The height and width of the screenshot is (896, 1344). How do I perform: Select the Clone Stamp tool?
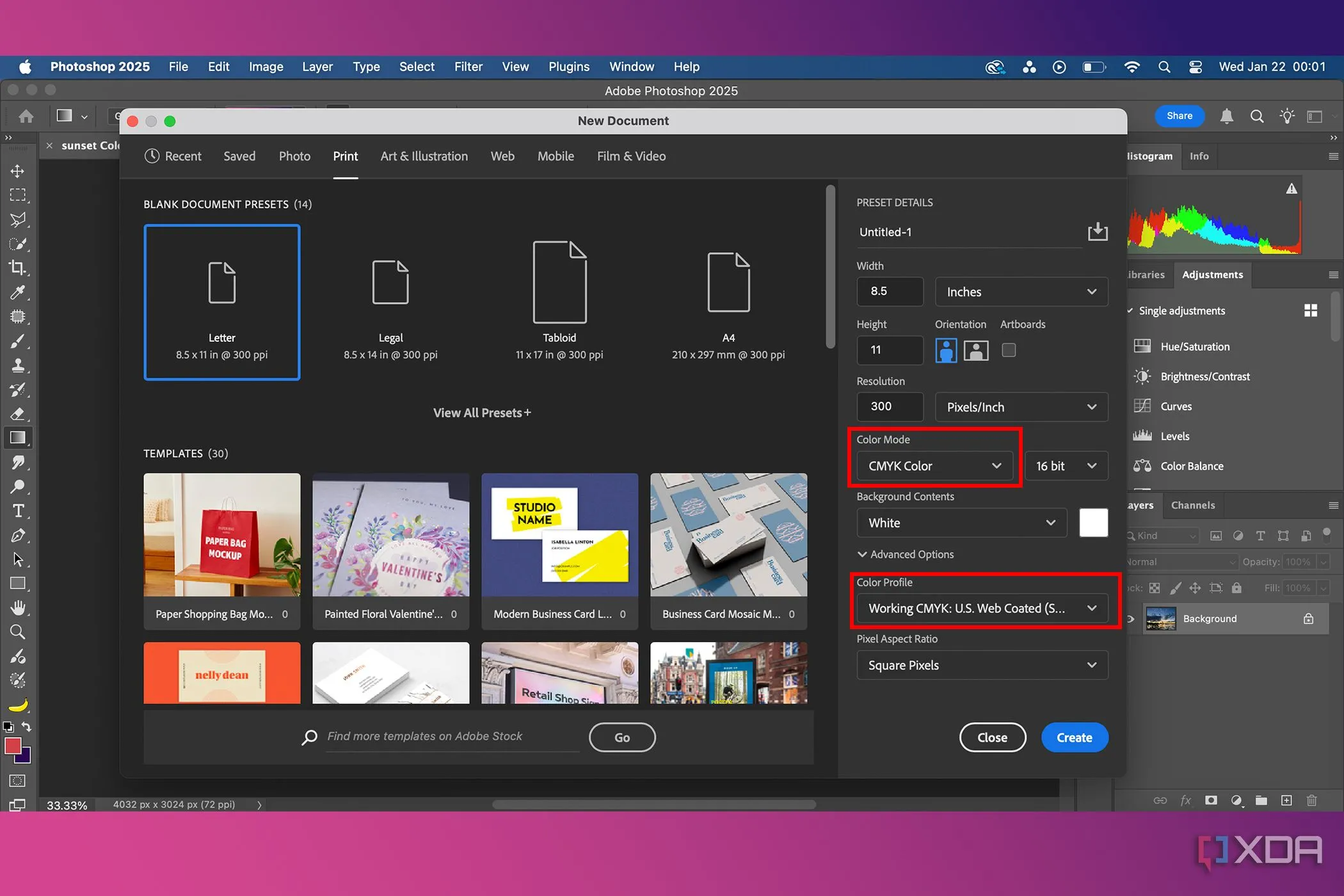coord(17,365)
